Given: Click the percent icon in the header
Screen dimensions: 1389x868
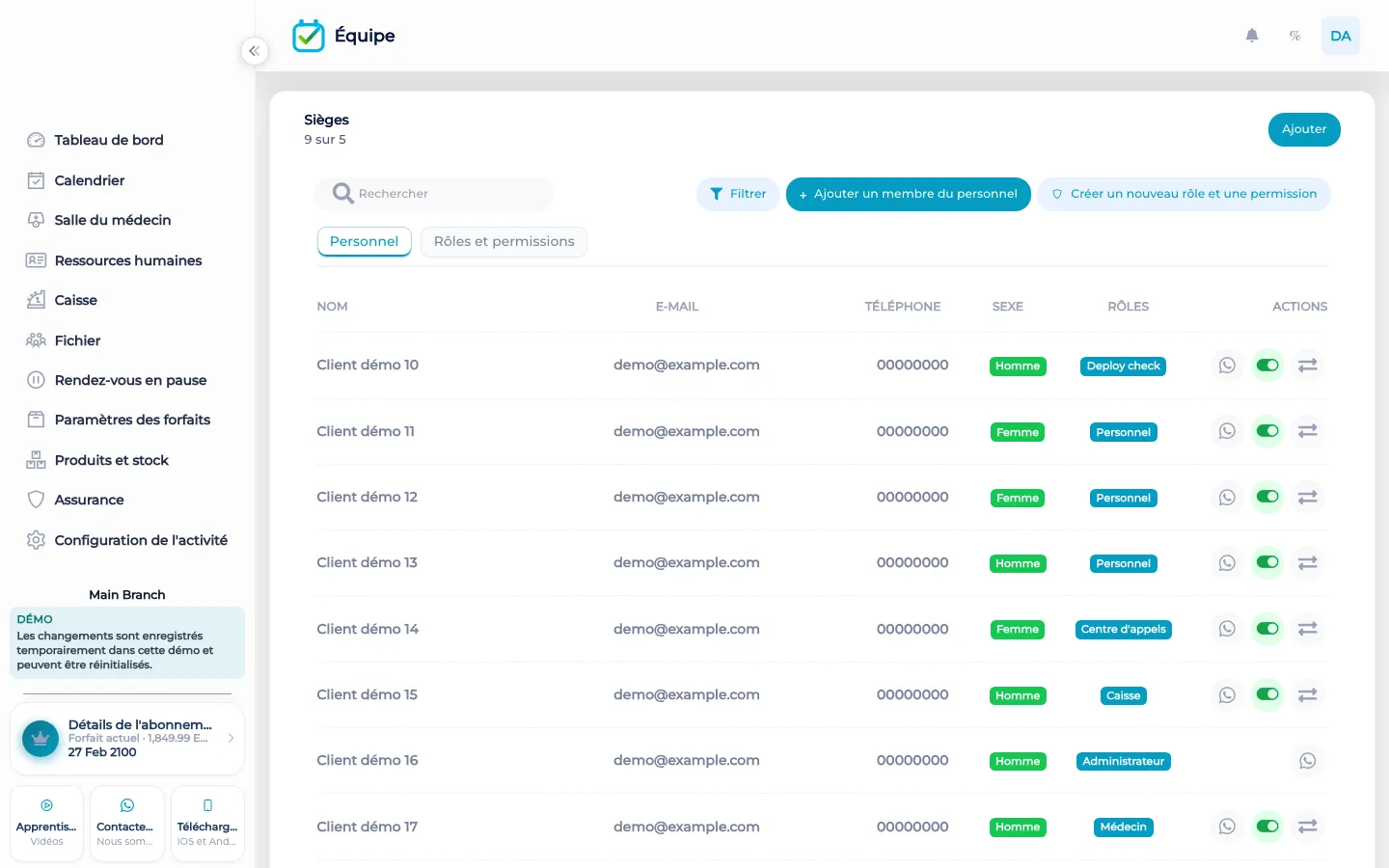Looking at the screenshot, I should click(x=1295, y=36).
